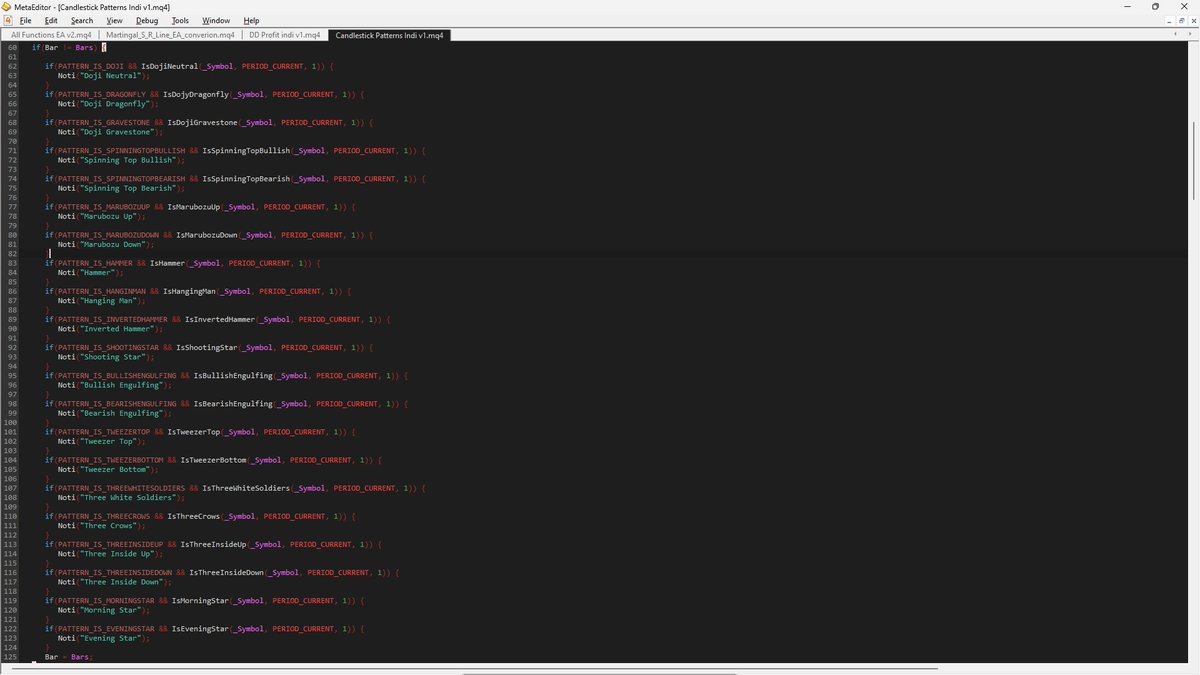Select the Candlestick Patterns Indi v1.mq4 tab

pos(391,35)
